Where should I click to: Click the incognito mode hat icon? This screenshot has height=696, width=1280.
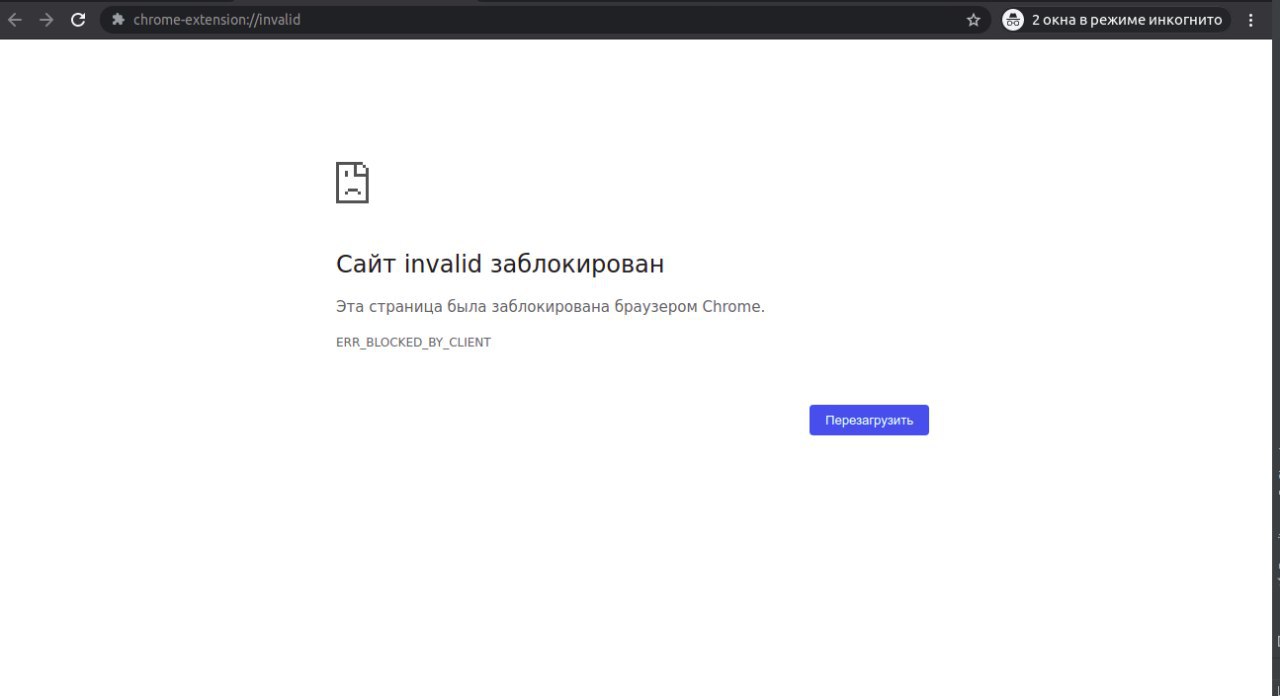tap(1013, 20)
